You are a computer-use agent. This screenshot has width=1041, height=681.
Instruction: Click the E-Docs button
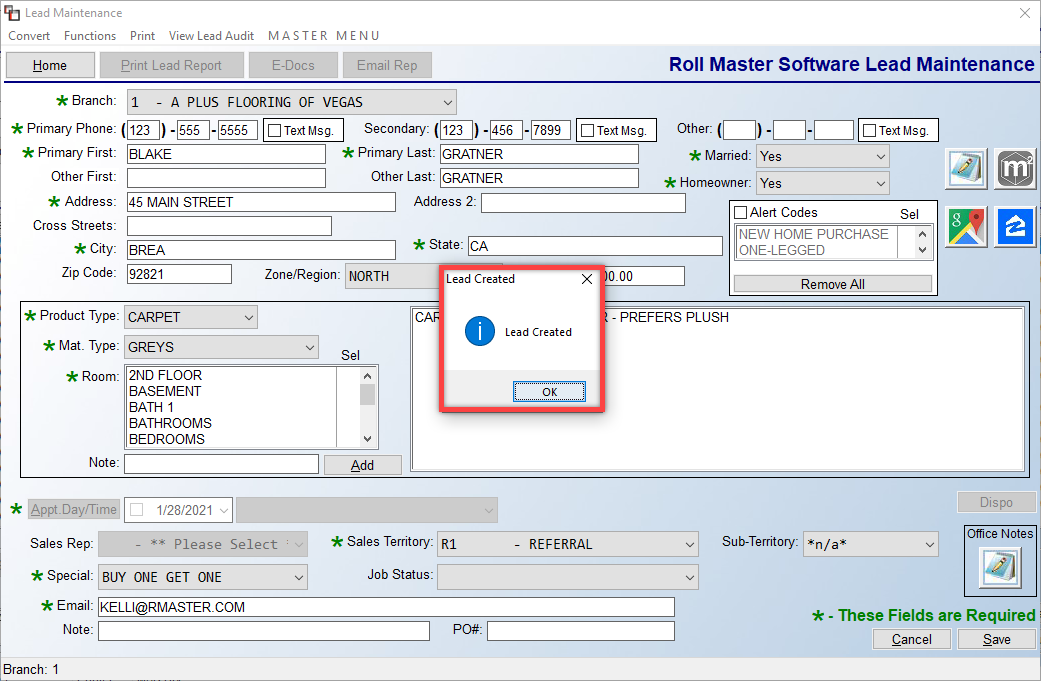coord(293,65)
